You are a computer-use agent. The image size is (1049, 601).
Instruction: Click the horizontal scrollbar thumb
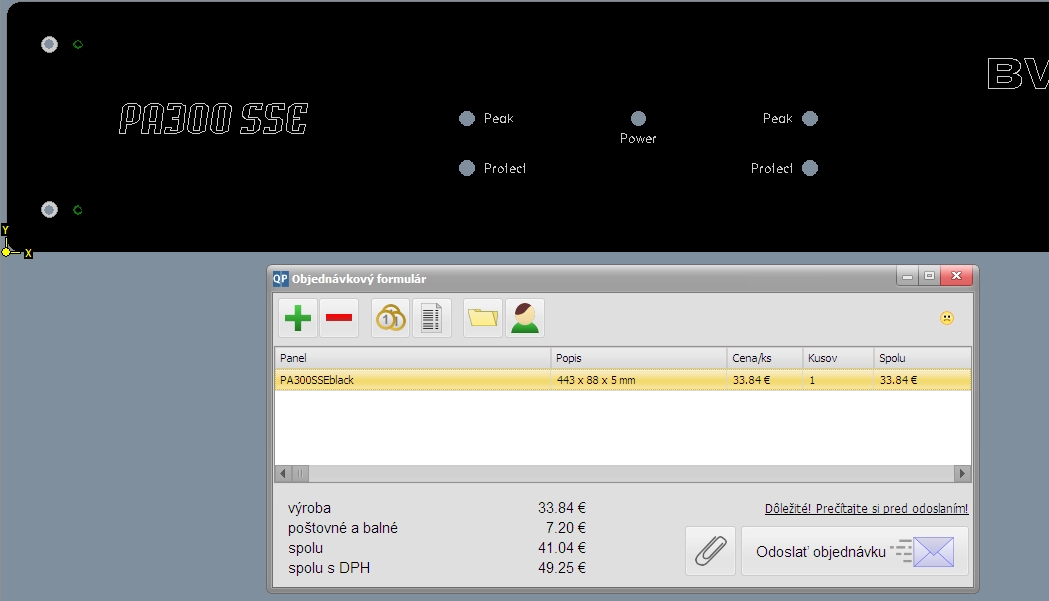click(300, 474)
